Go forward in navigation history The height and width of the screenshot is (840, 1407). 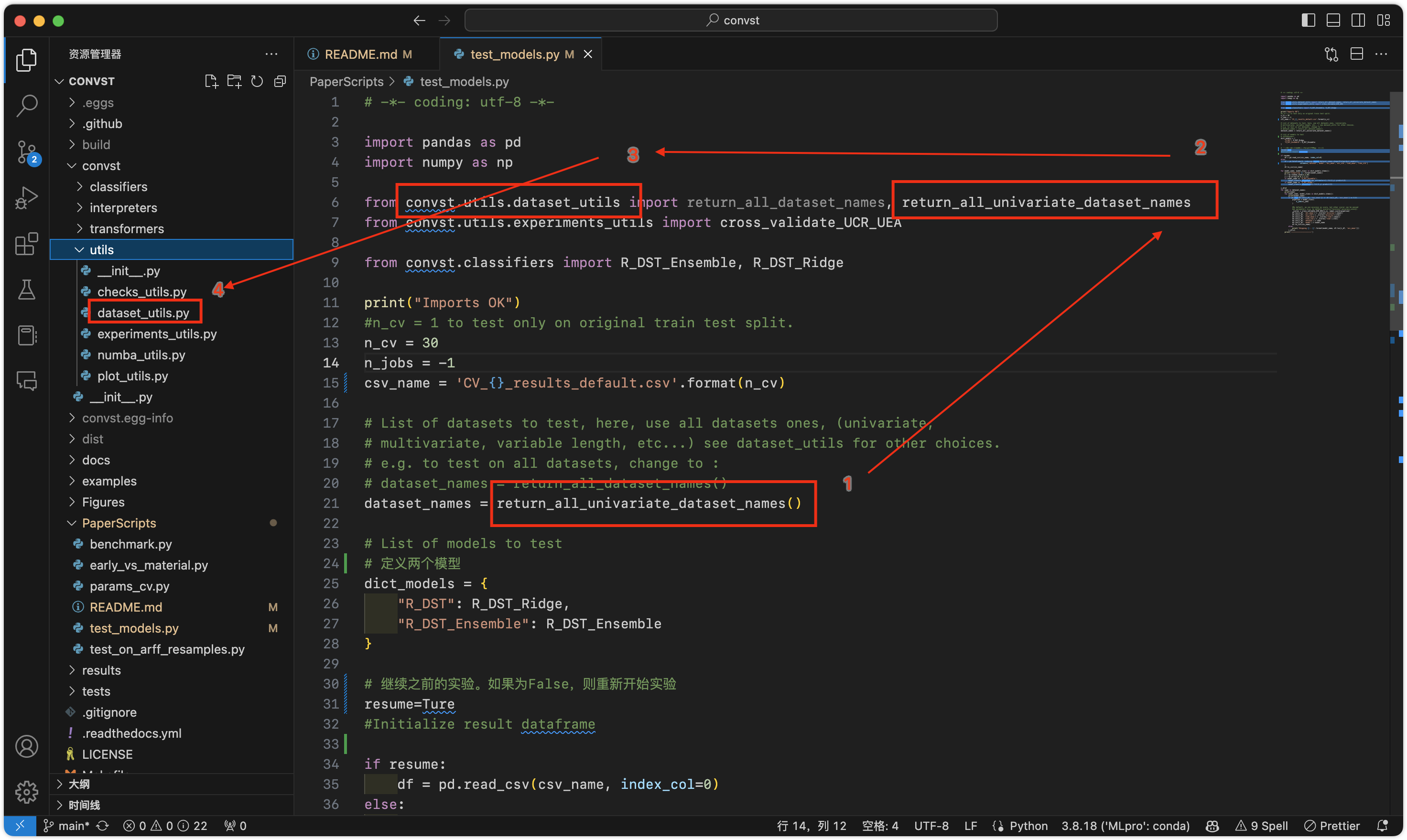pos(444,21)
